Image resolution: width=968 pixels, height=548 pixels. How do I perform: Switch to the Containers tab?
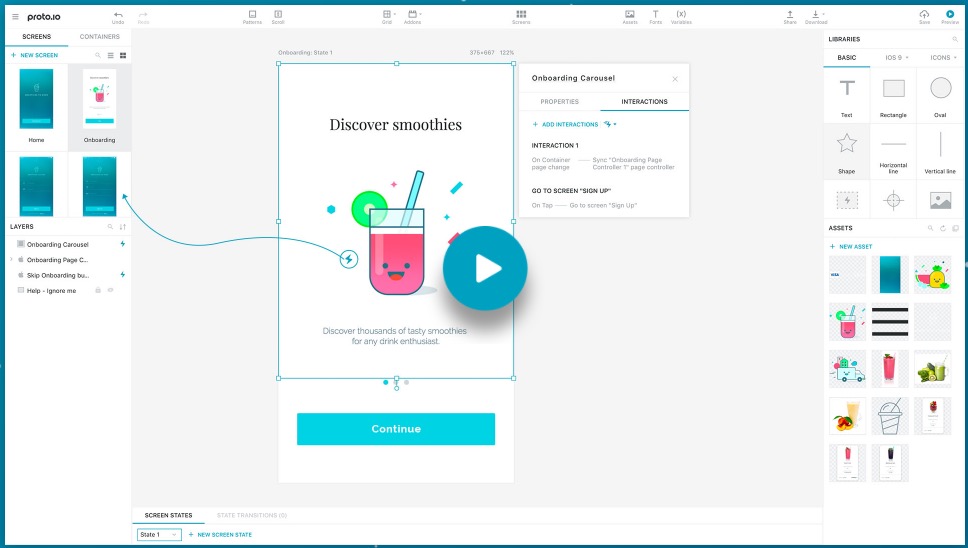(99, 37)
